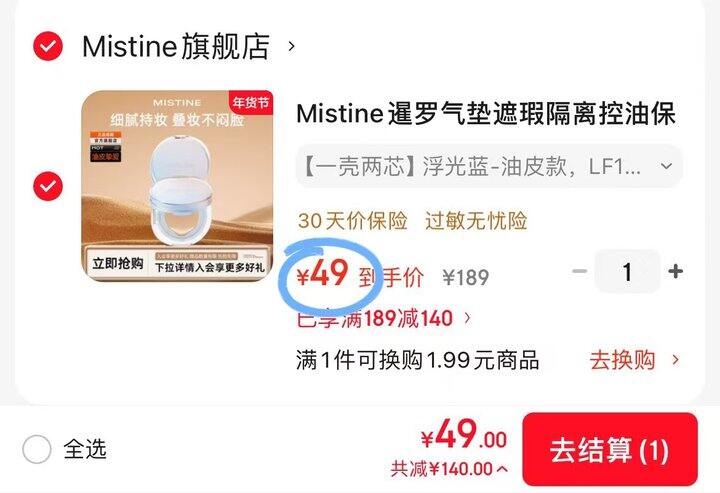Viewport: 720px width, 493px height.
Task: Tap the 过敏无忧险 label
Action: coord(476,221)
